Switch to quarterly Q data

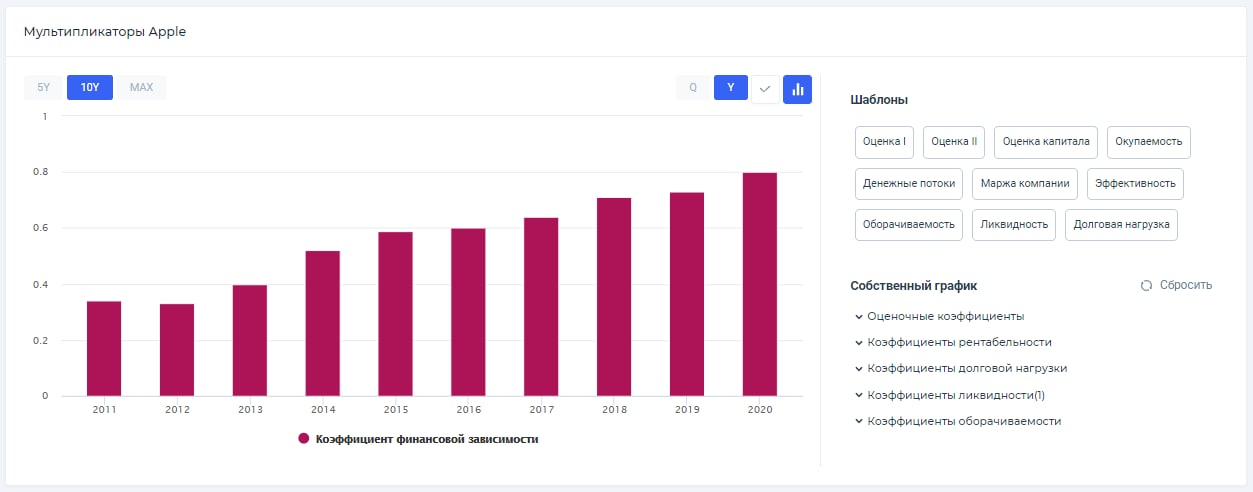693,87
